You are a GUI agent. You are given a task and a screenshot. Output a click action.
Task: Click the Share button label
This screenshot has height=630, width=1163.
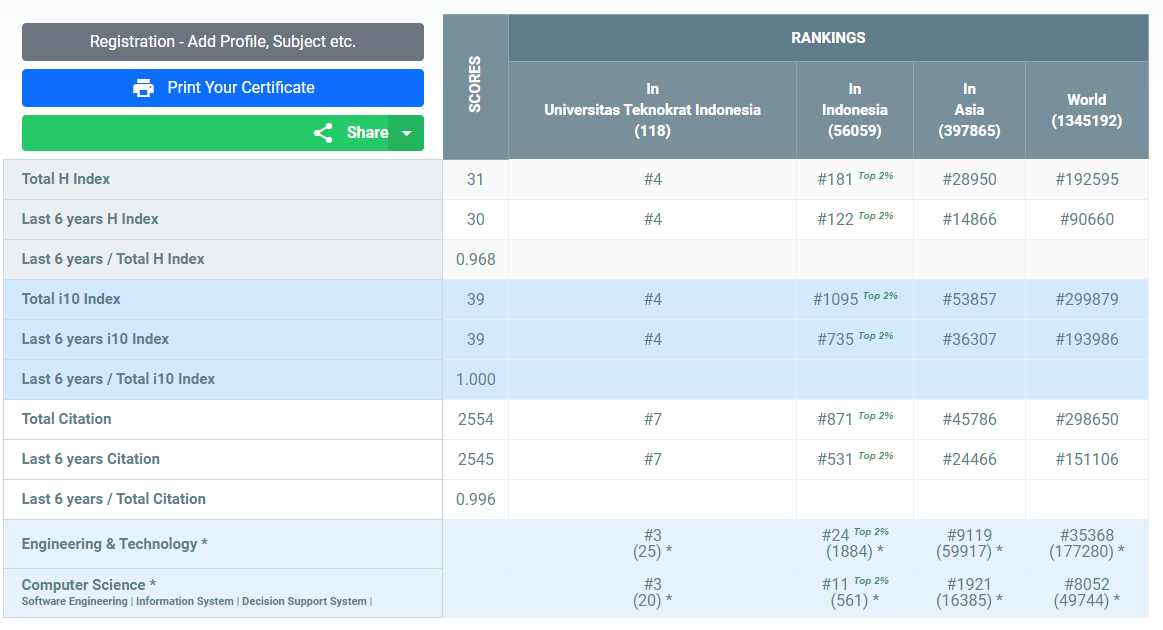coord(367,133)
